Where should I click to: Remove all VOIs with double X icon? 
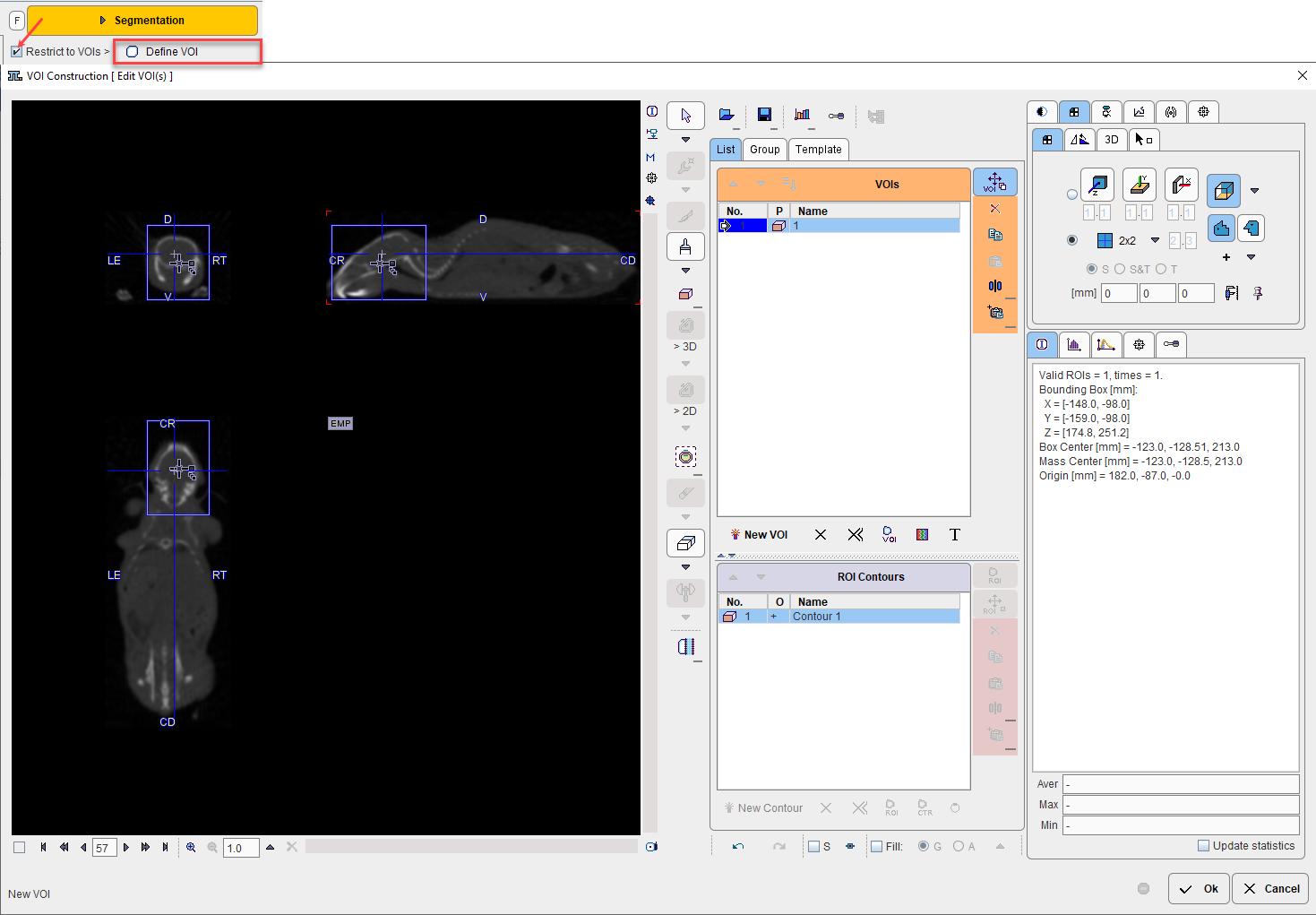[x=856, y=535]
